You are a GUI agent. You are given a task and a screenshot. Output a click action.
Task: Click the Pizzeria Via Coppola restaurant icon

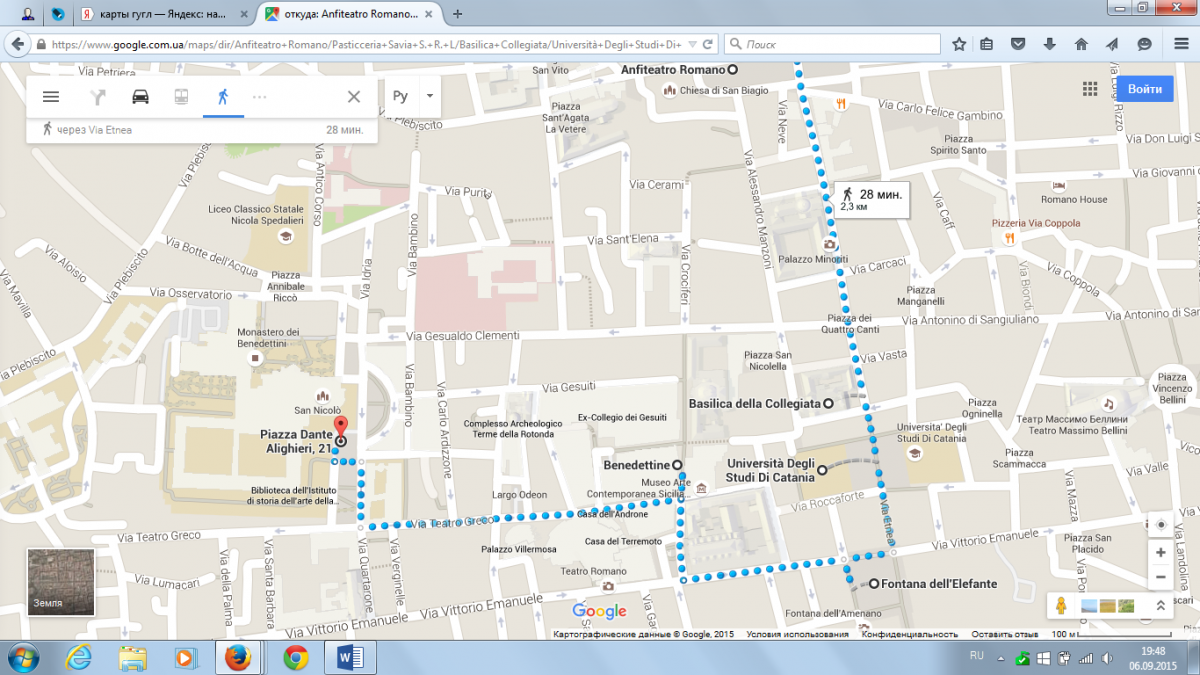coord(1011,238)
